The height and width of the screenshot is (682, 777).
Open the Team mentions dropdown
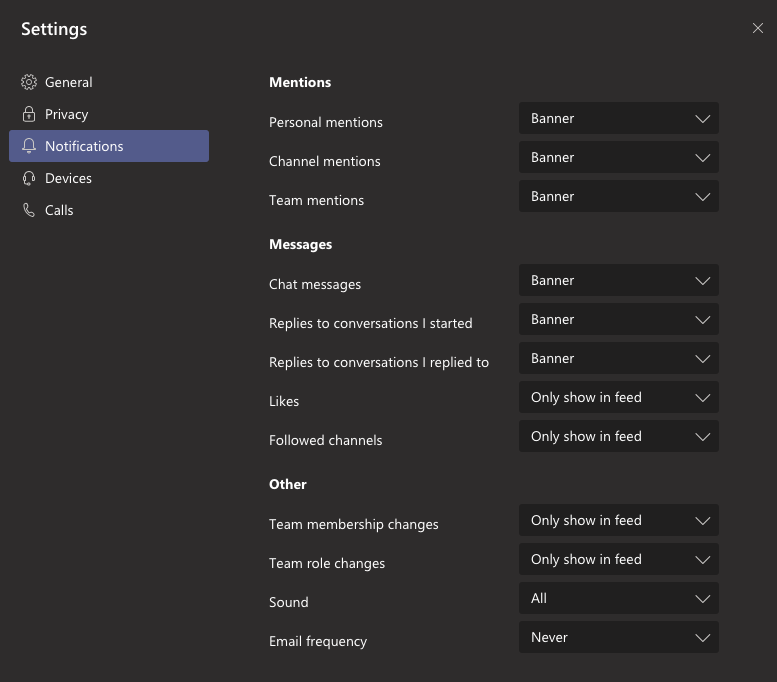click(618, 196)
